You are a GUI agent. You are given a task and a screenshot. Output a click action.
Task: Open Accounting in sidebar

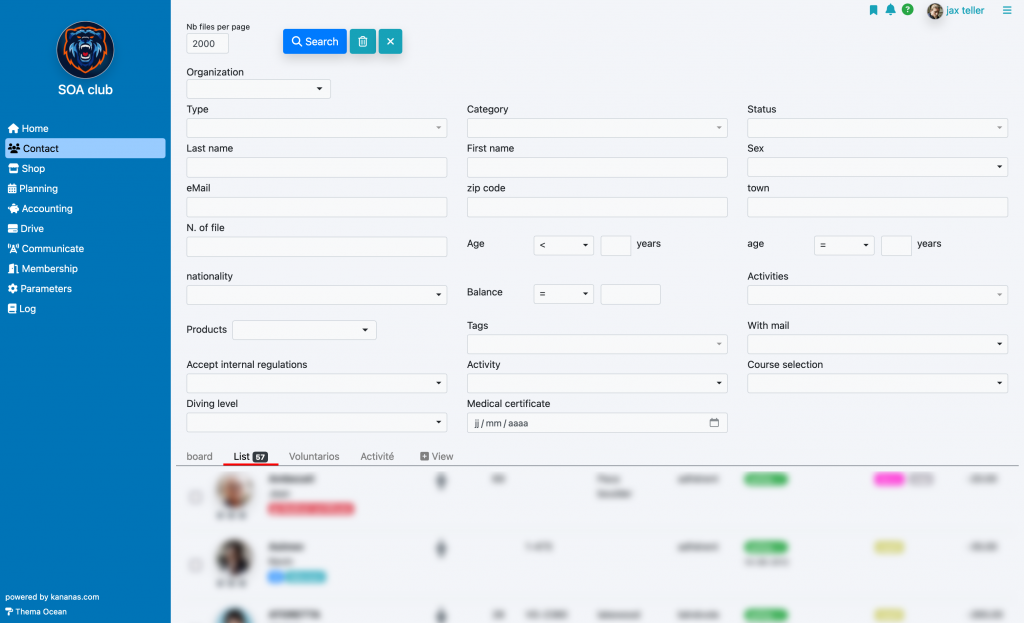point(40,208)
